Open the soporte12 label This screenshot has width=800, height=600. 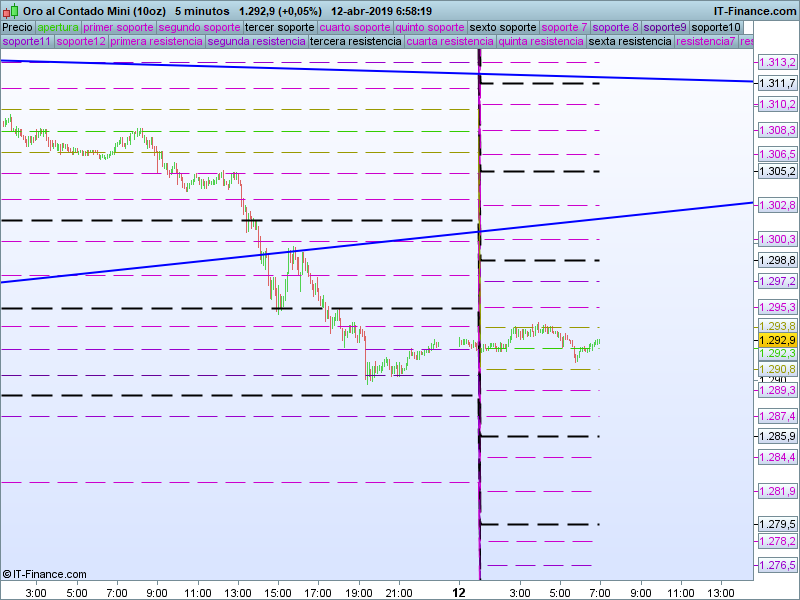[81, 41]
